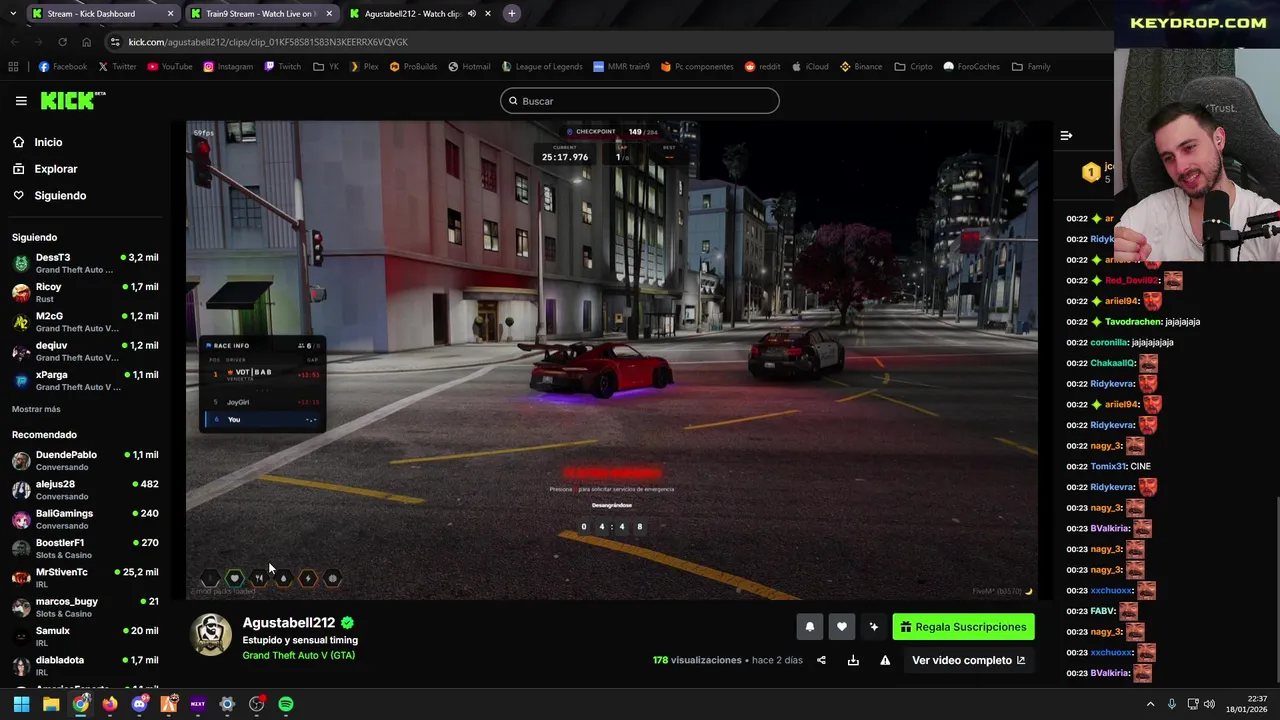Go to Inicio in sidebar

point(38,142)
